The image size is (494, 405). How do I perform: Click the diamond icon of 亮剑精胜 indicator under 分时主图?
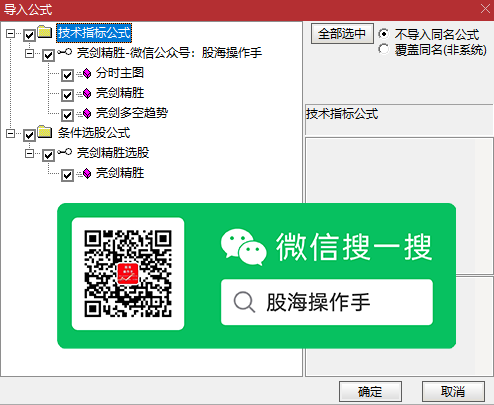tap(87, 93)
